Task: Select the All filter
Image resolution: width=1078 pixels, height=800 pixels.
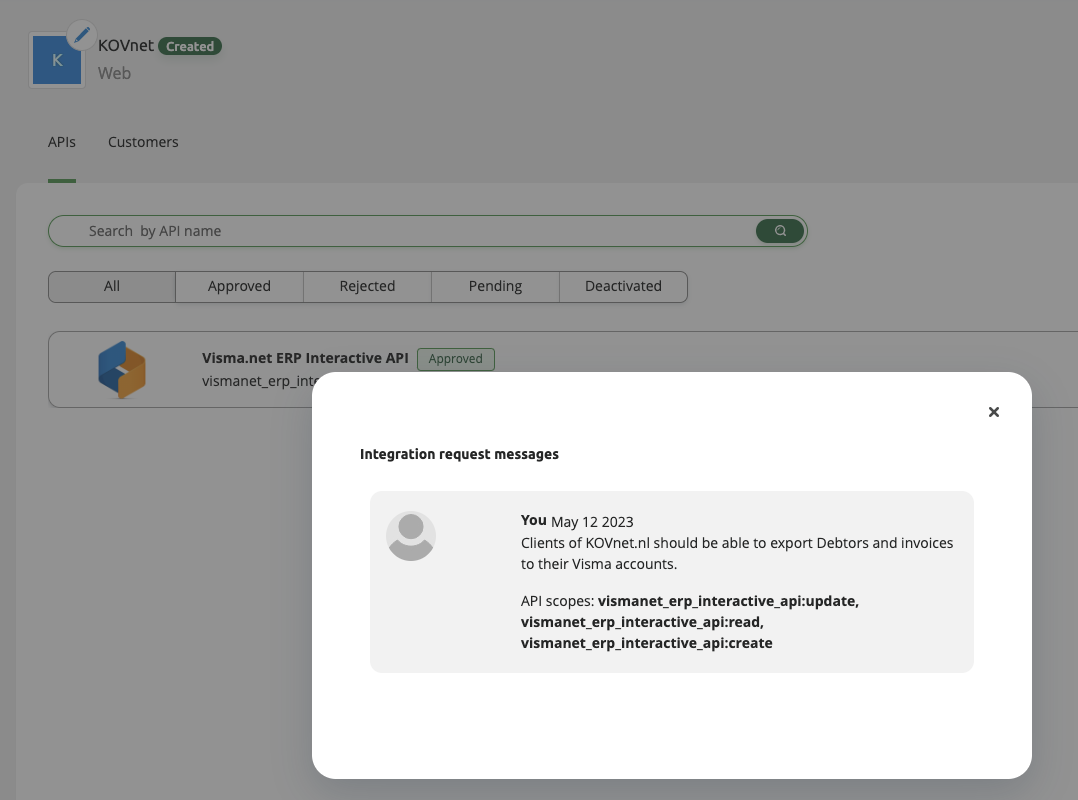Action: (111, 287)
